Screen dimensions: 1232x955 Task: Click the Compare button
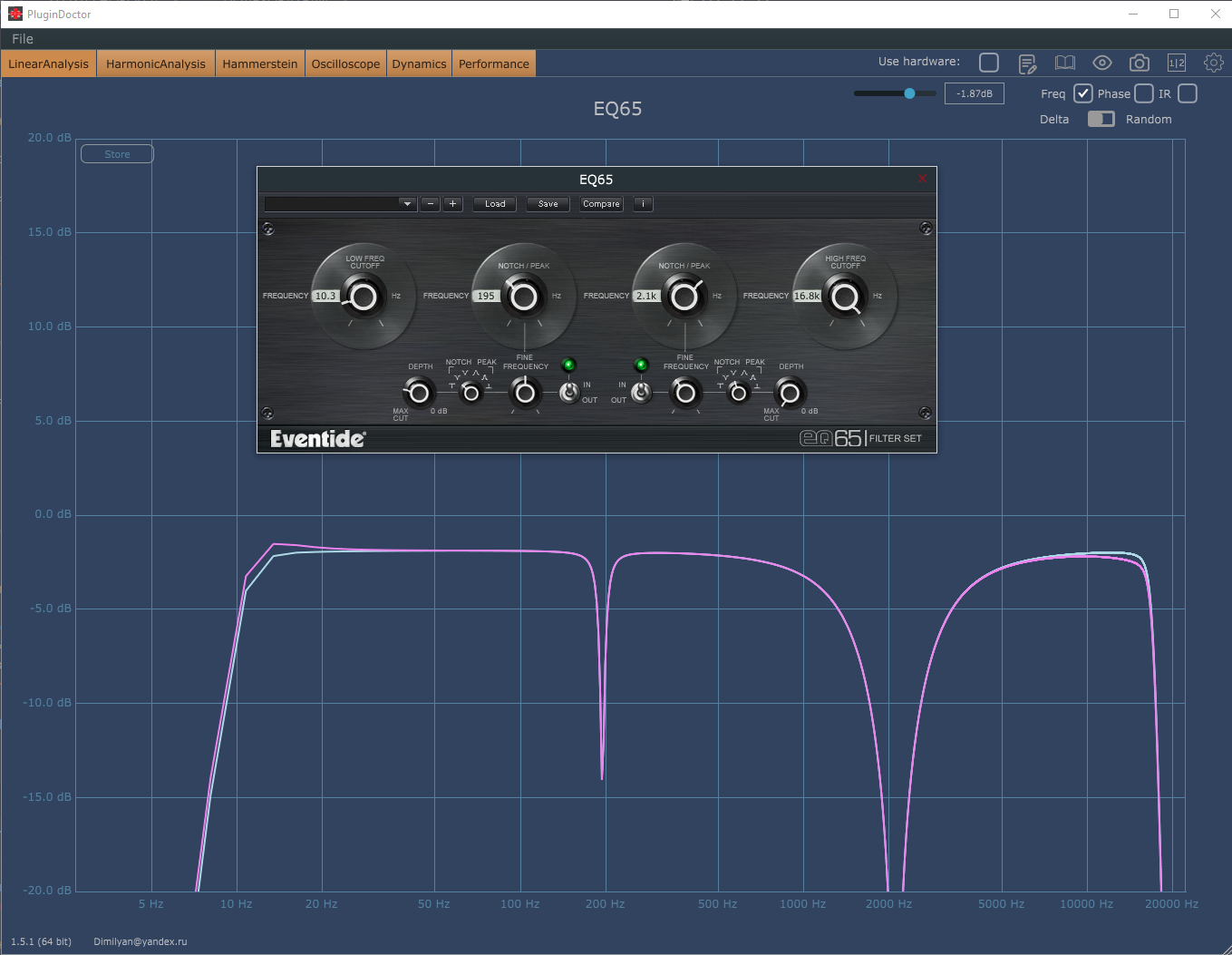tap(602, 204)
